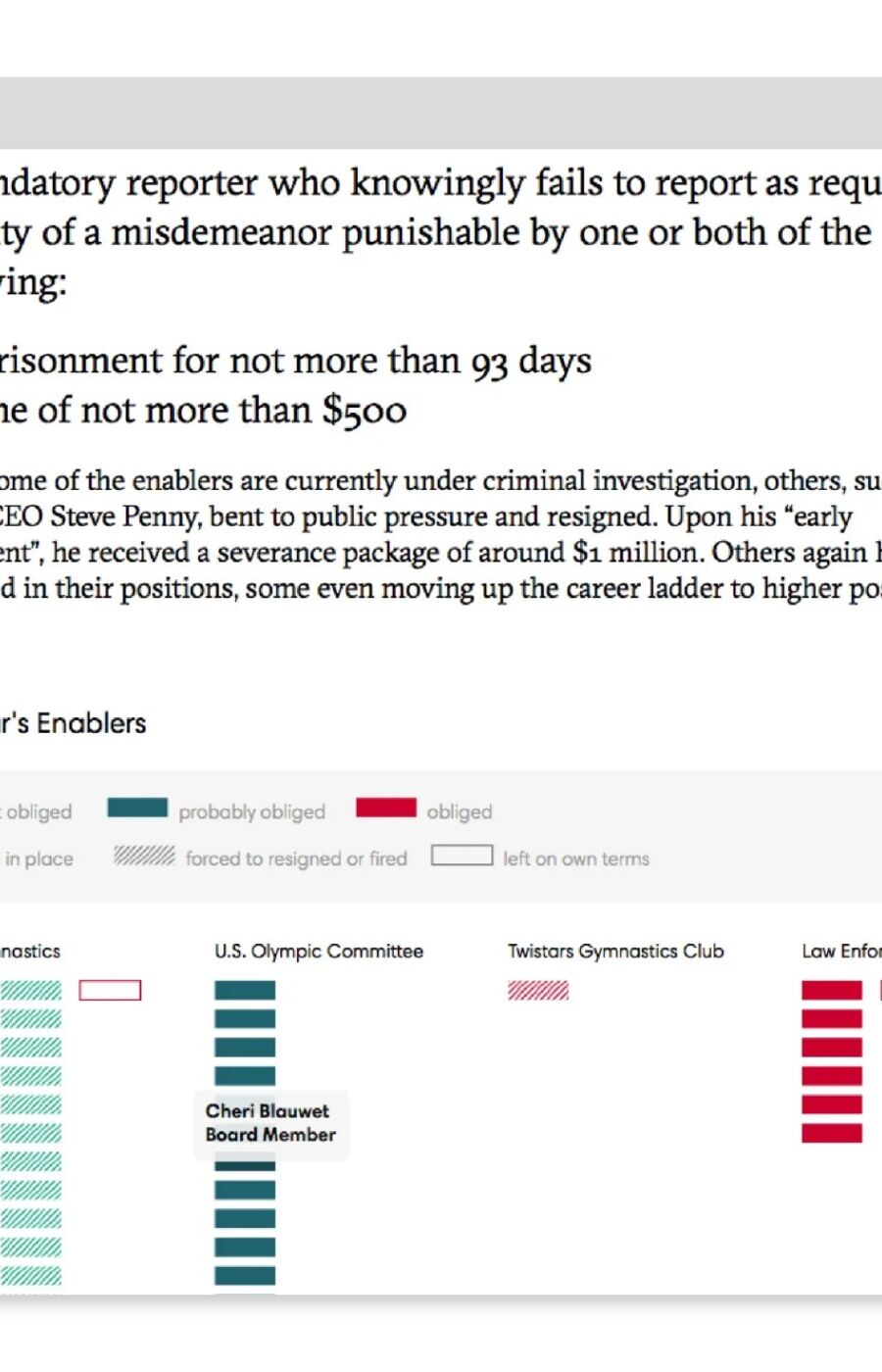Click the "U.S. Olympic Committee" column heading
Viewport: 882px width, 1372px height.
point(318,952)
